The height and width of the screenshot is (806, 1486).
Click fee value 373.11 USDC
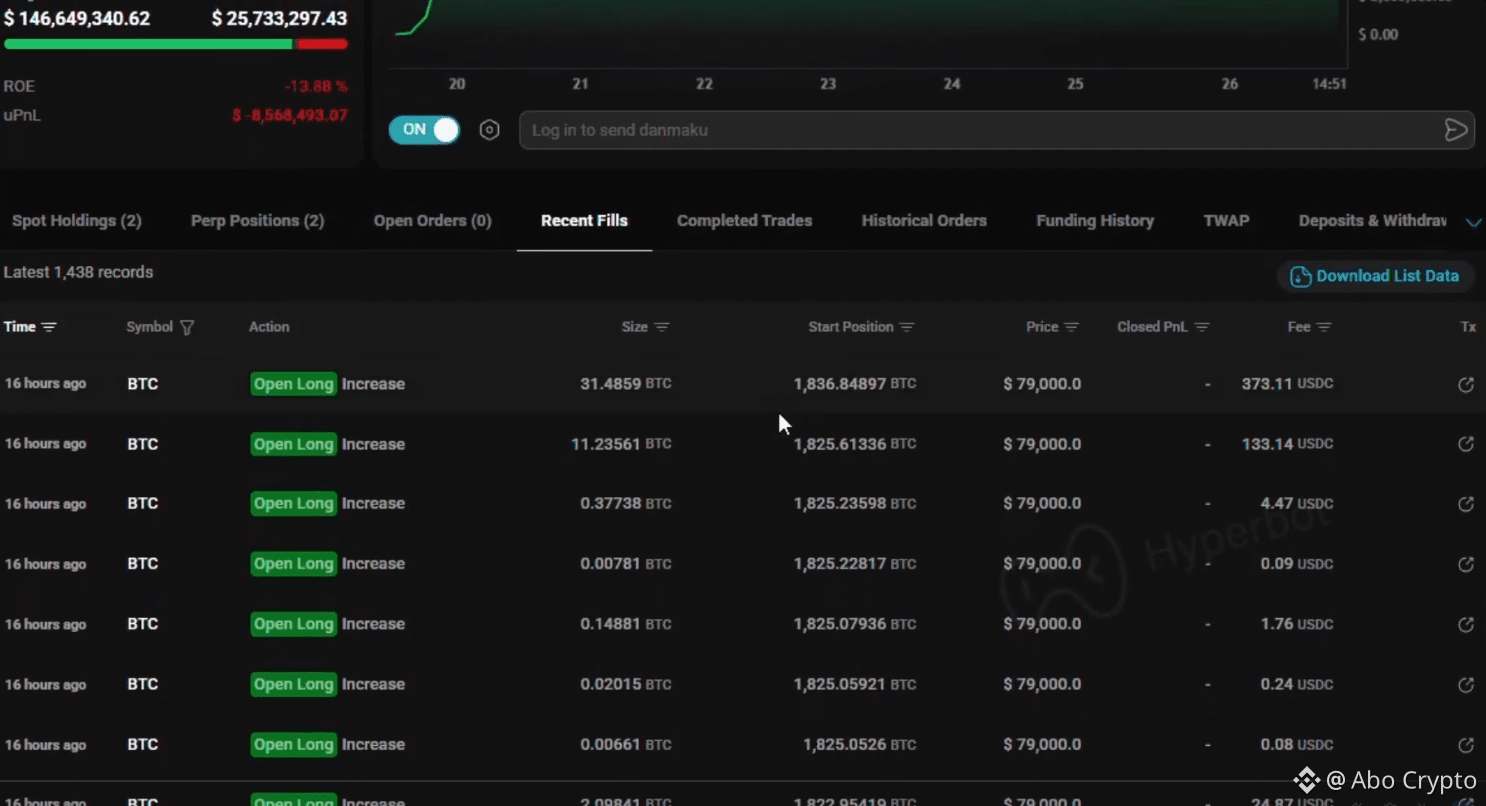coord(1288,384)
